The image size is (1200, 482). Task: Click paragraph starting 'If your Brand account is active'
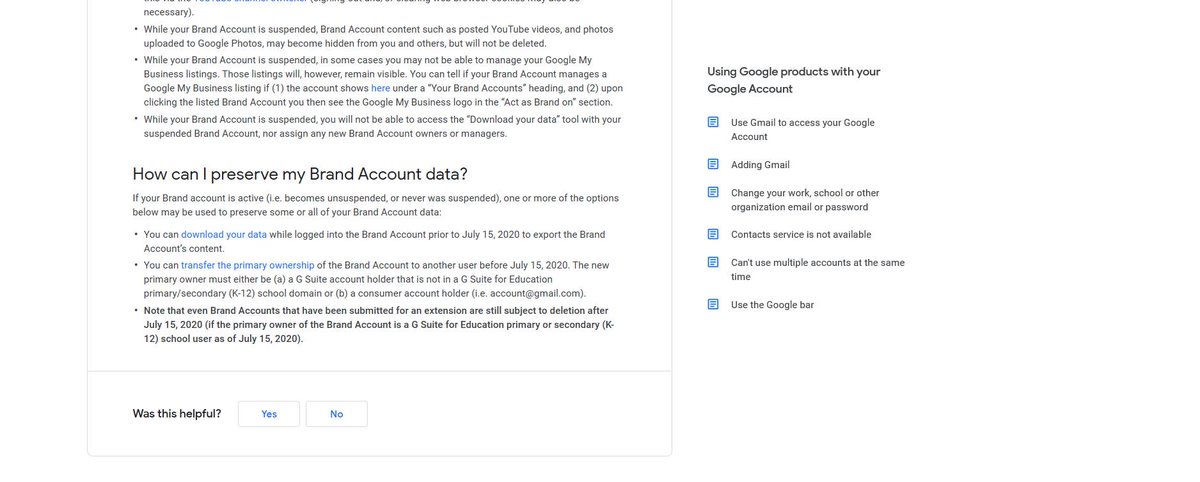point(376,205)
